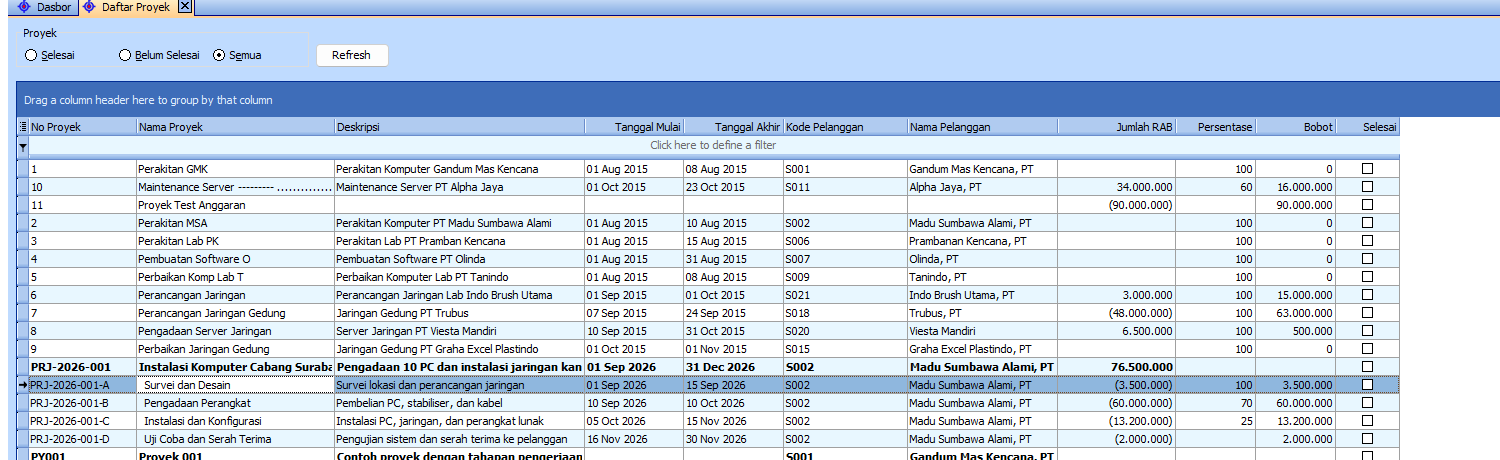Click the Graha Excel Plastindo, PT cell
The height and width of the screenshot is (460, 1500).
(982, 349)
